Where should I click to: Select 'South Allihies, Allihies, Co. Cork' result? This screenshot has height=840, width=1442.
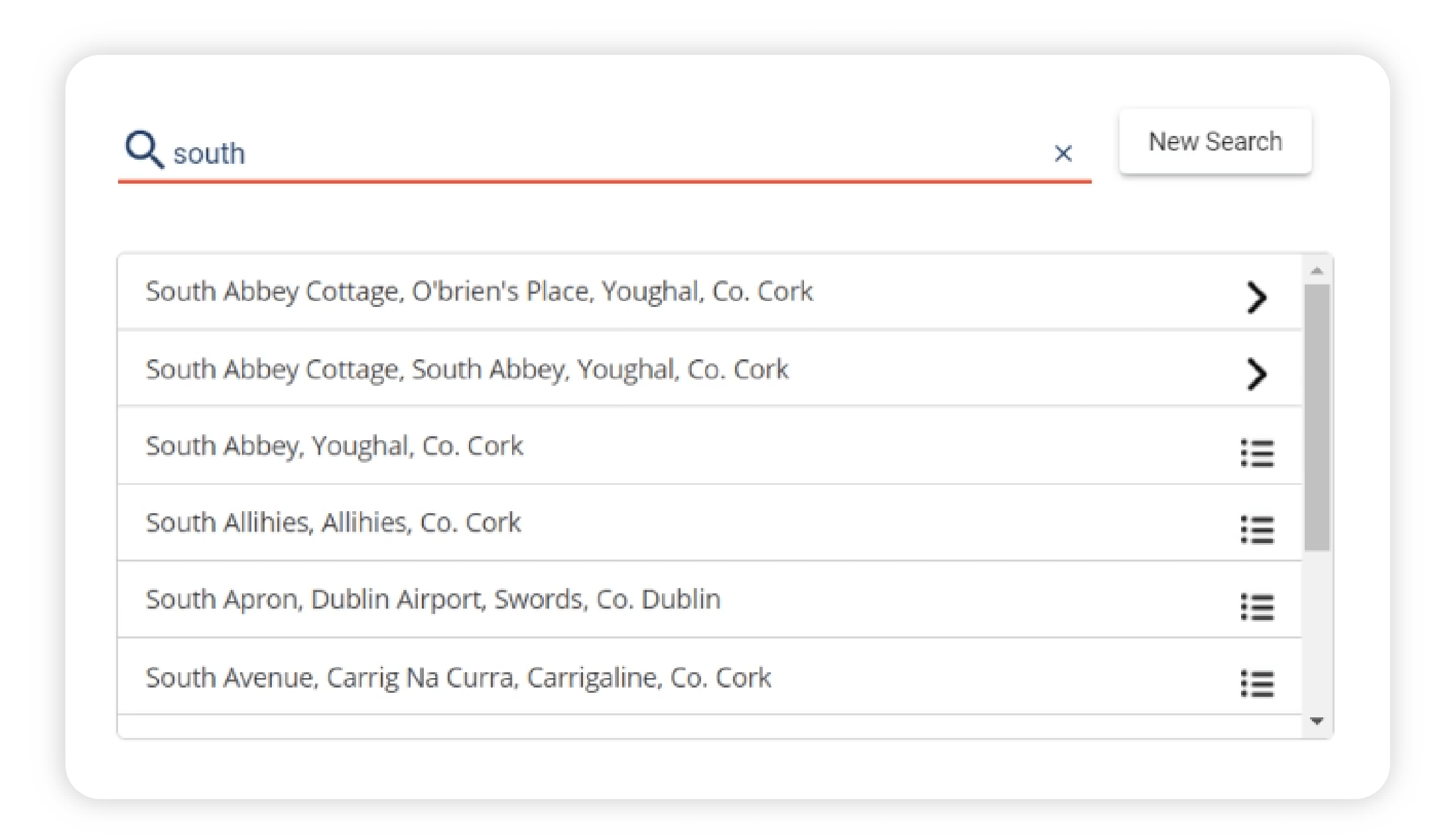click(710, 522)
